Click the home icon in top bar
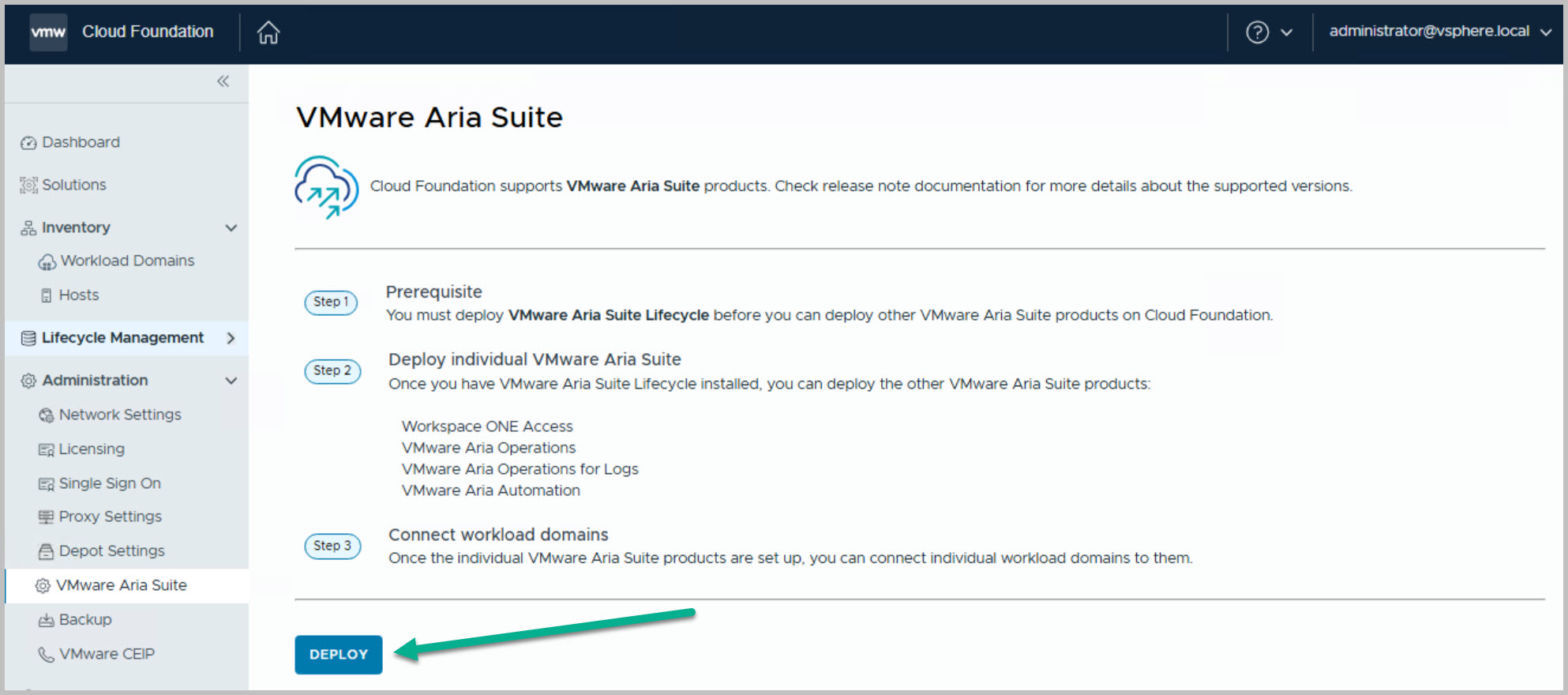This screenshot has height=695, width=1568. 268,32
